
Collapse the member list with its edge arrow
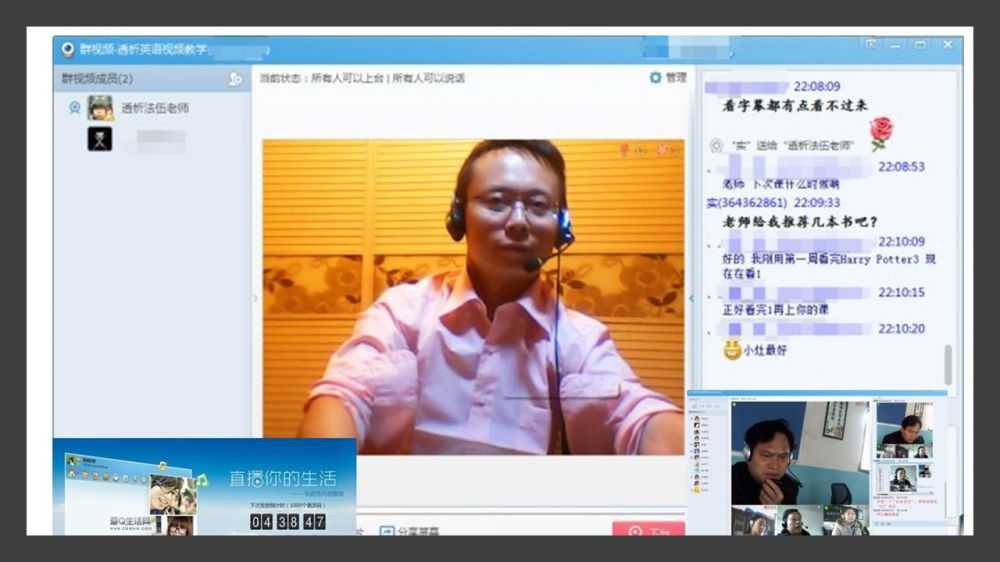[x=255, y=298]
